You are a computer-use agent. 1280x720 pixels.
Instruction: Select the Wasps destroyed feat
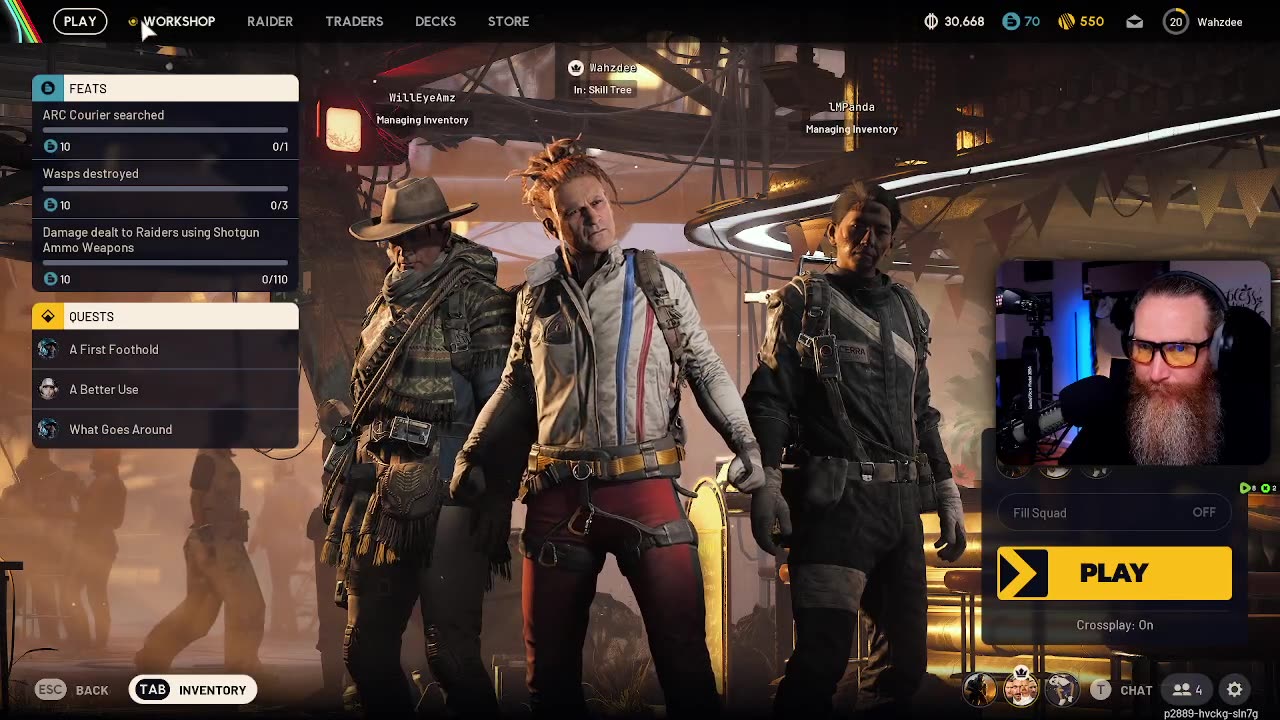(165, 189)
